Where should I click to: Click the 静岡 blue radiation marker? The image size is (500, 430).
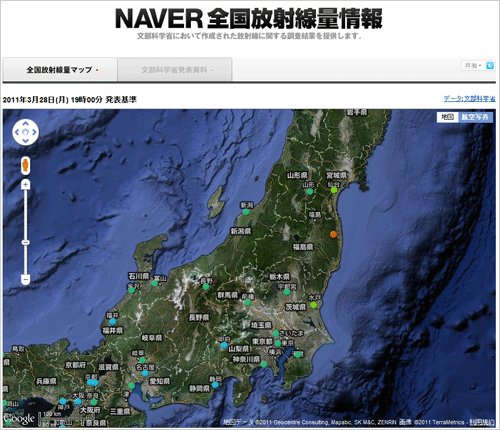pyautogui.click(x=215, y=385)
